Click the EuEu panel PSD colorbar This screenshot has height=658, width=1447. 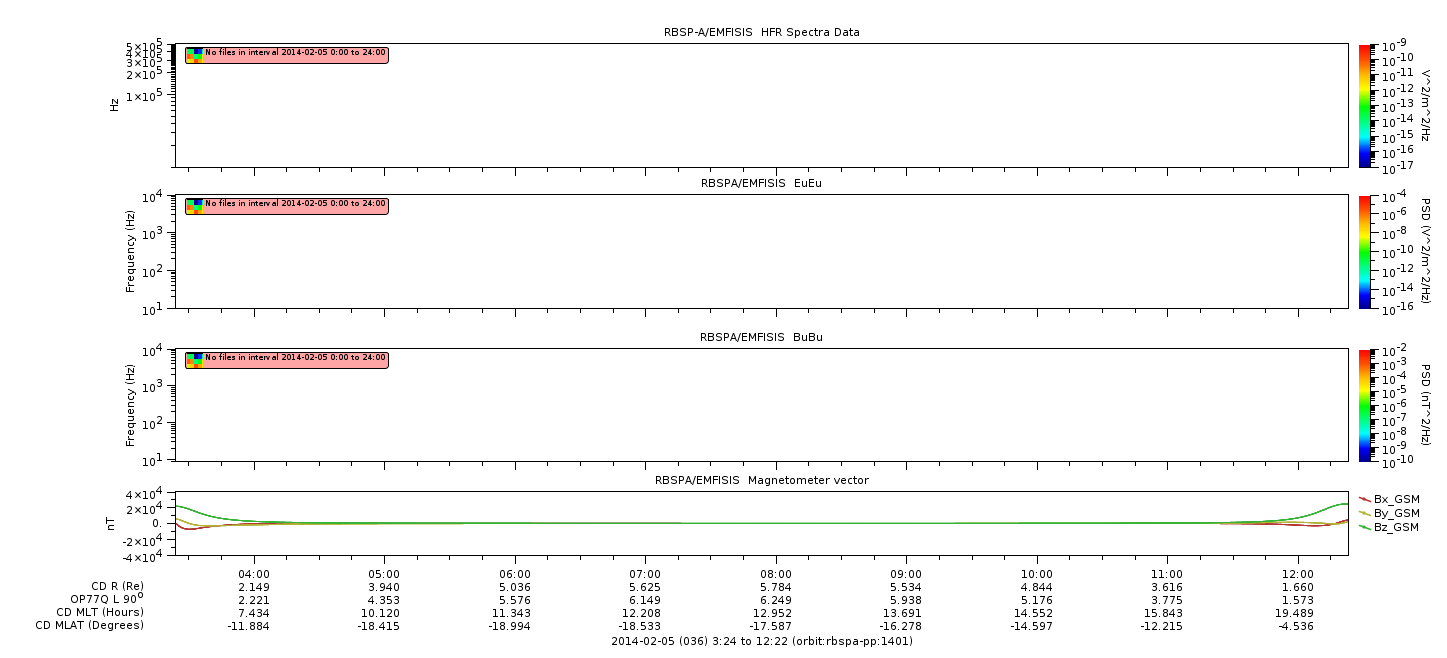click(1366, 251)
